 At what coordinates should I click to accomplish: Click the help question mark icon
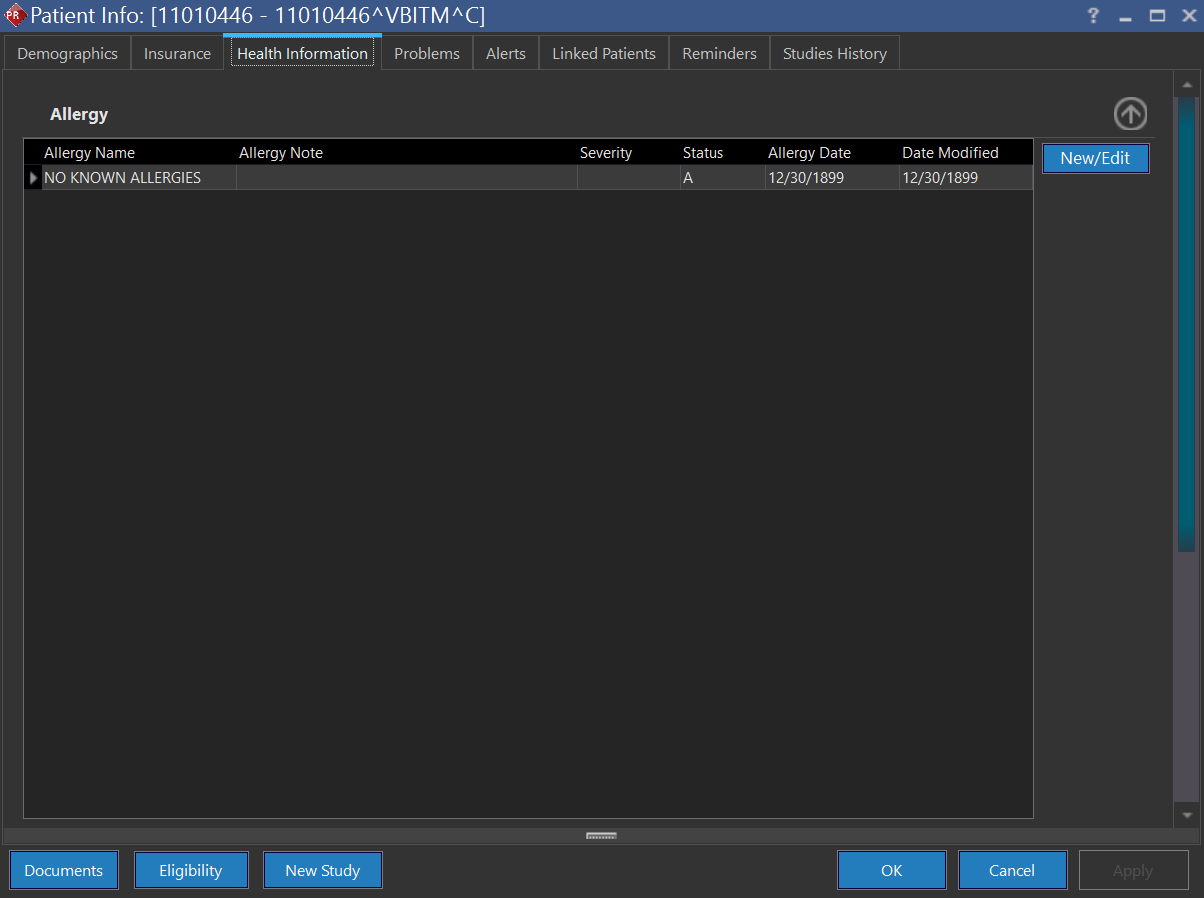tap(1093, 16)
